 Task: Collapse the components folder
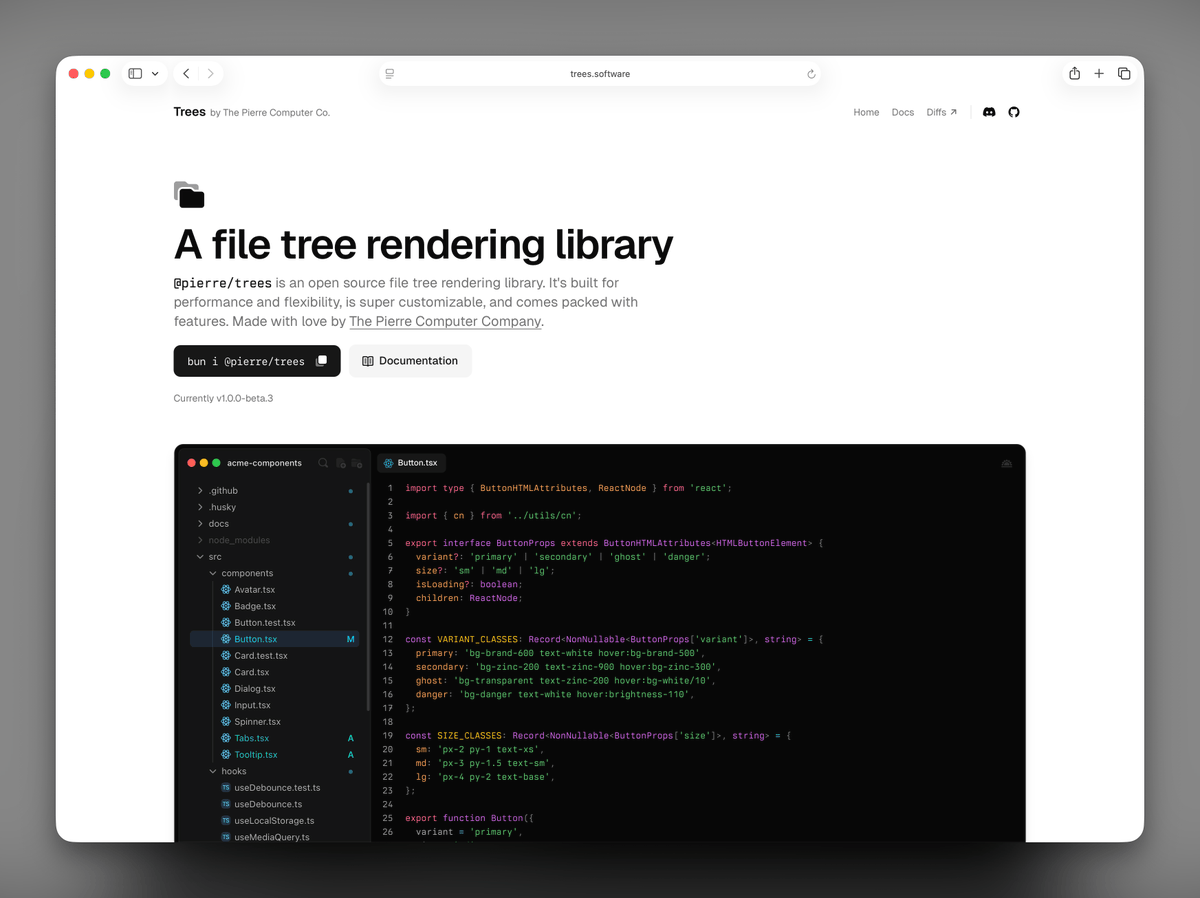[x=213, y=573]
